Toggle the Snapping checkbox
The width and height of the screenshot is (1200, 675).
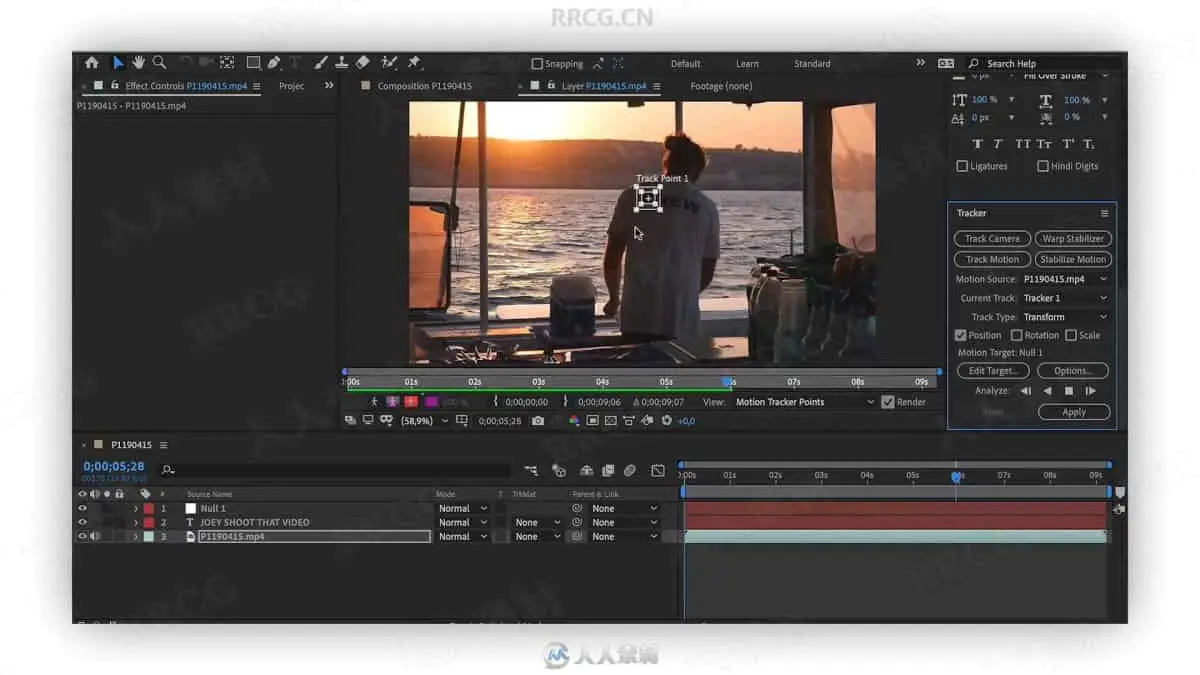(x=537, y=64)
